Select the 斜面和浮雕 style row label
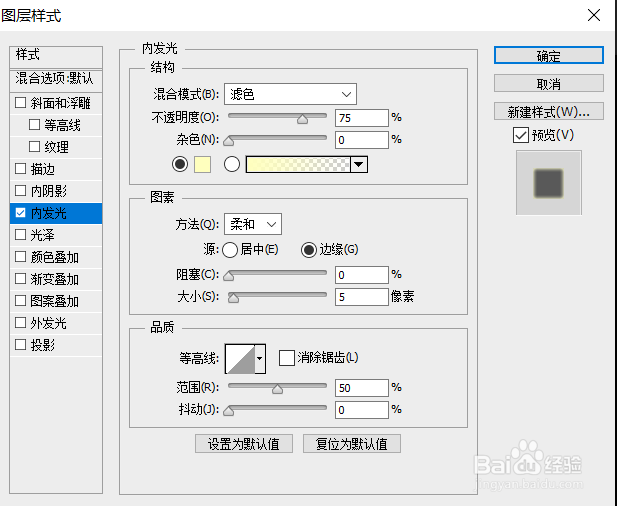The image size is (617, 506). (x=61, y=103)
